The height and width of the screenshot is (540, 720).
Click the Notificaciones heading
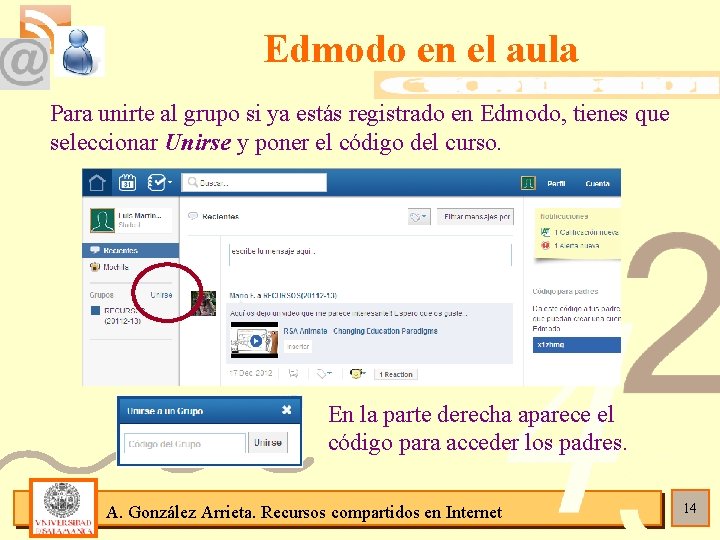pyautogui.click(x=564, y=216)
